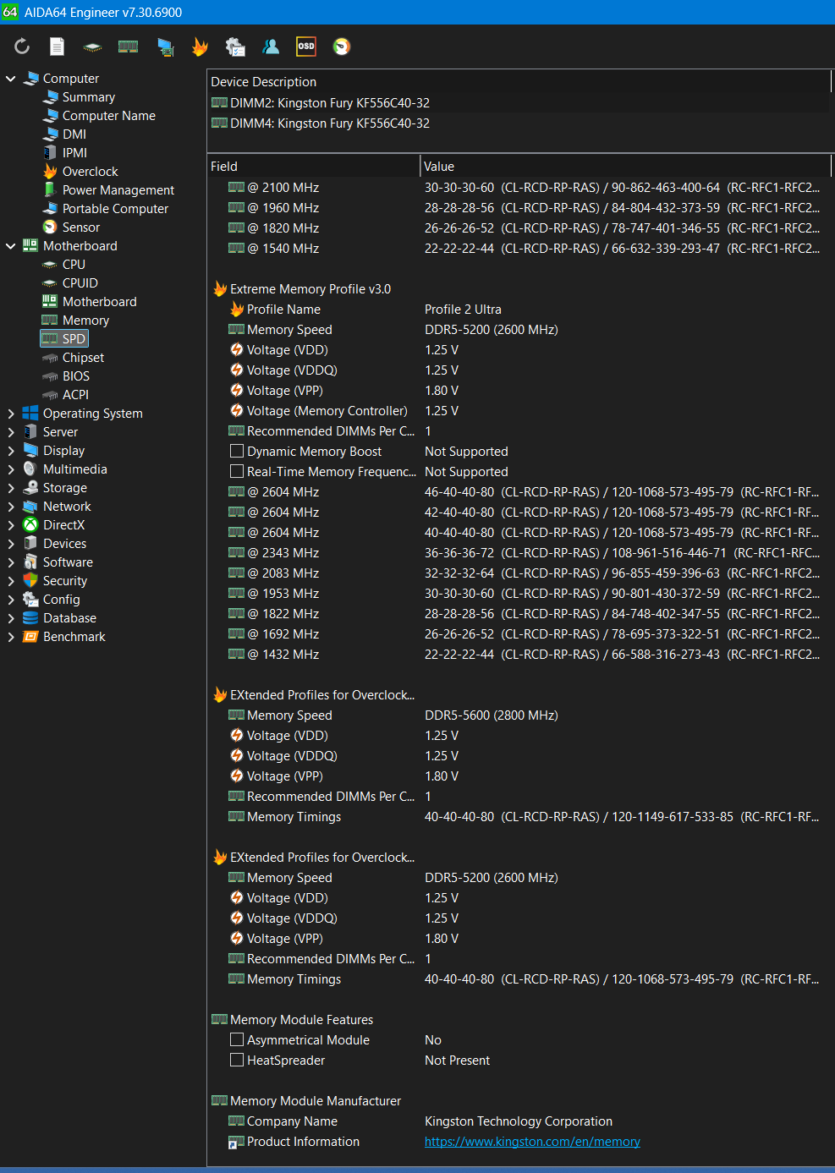Expand the Storage tree node
This screenshot has height=1173, width=835.
pos(10,488)
